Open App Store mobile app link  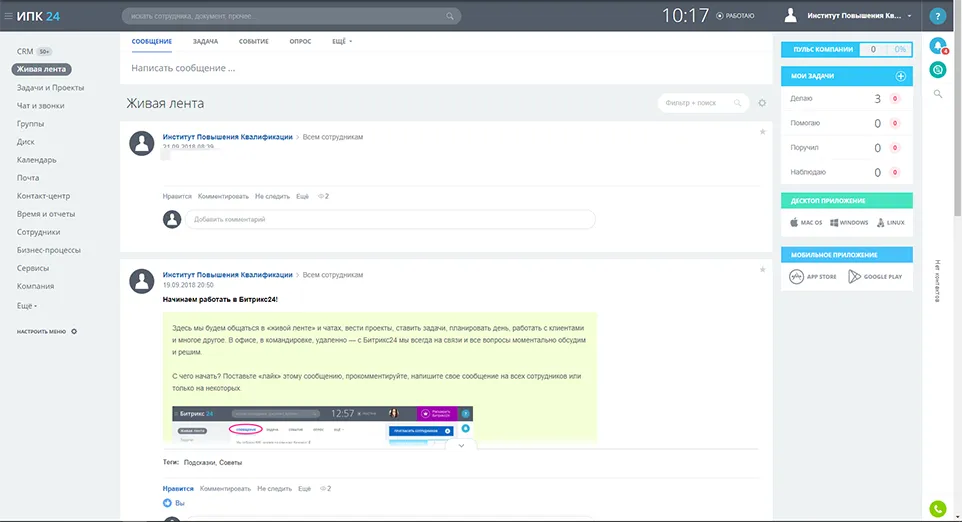[812, 277]
